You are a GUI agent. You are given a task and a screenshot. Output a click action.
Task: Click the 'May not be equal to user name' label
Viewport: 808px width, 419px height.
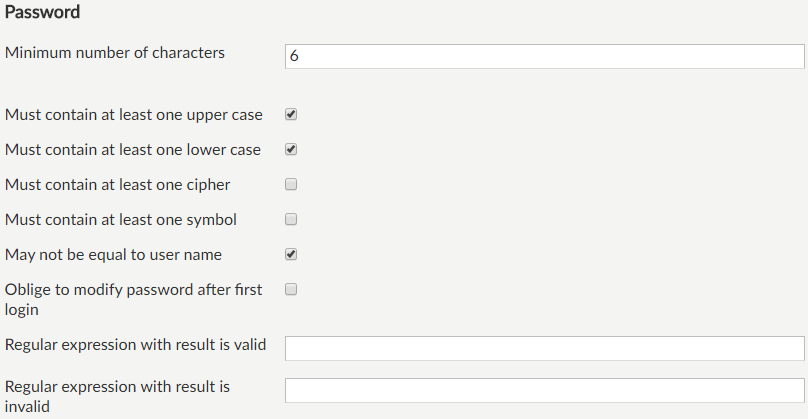click(113, 255)
